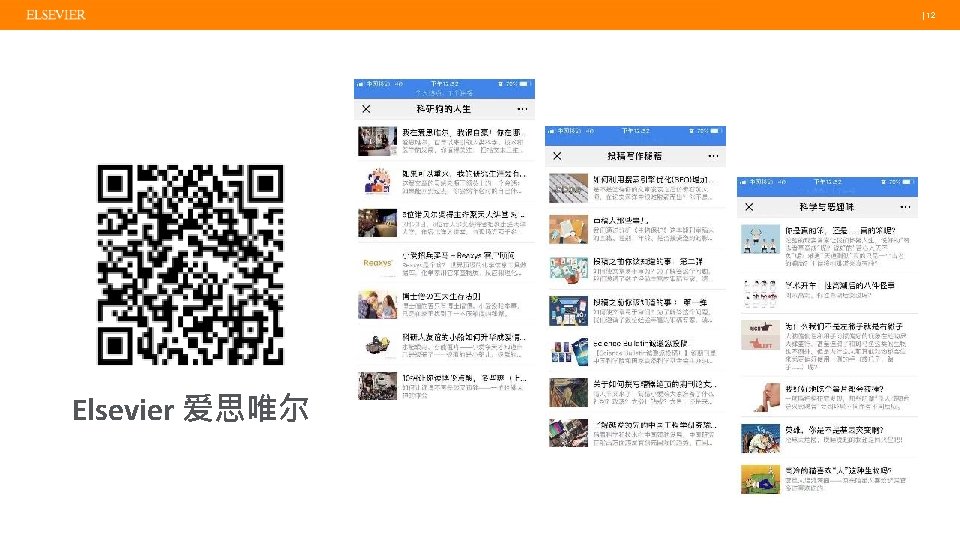960x540 pixels.
Task: Open three-dot menu on 投稿写作秘籍 page
Action: [x=713, y=156]
